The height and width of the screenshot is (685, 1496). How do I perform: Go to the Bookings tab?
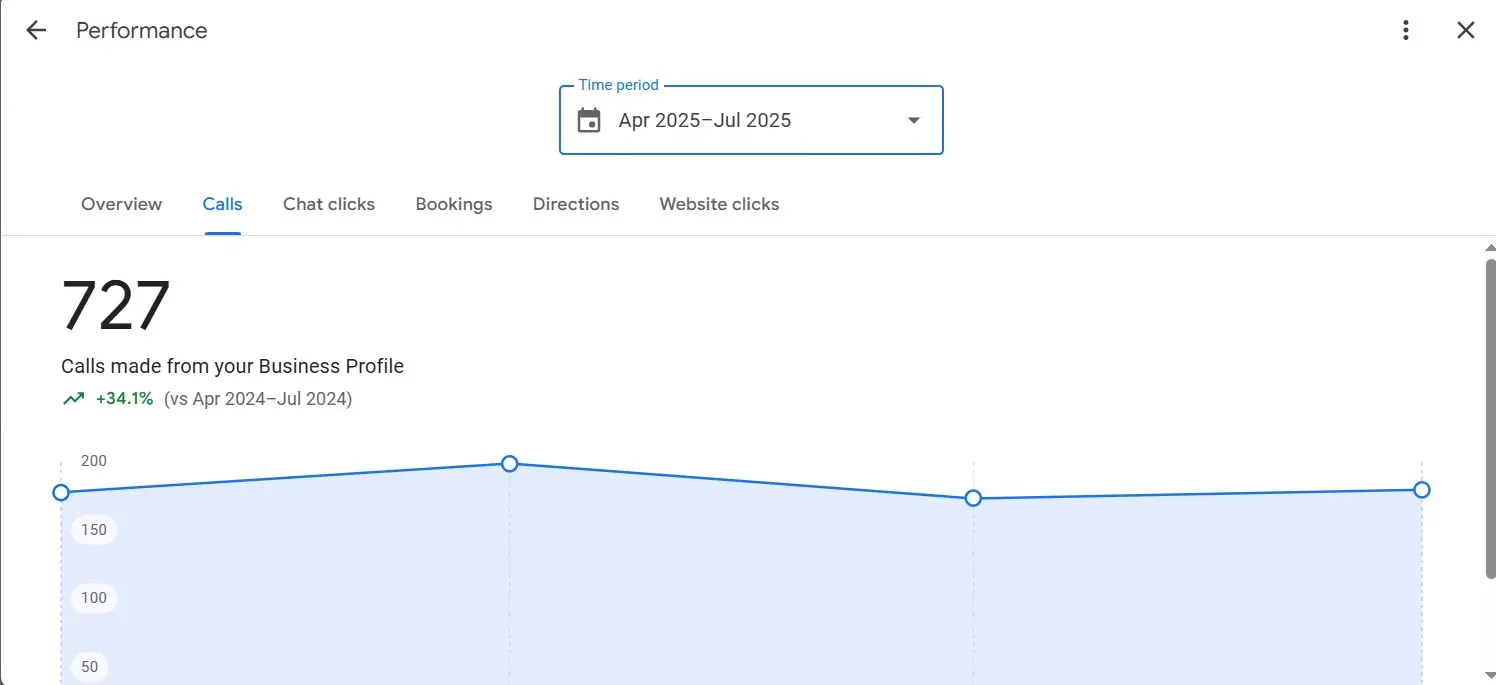click(454, 204)
